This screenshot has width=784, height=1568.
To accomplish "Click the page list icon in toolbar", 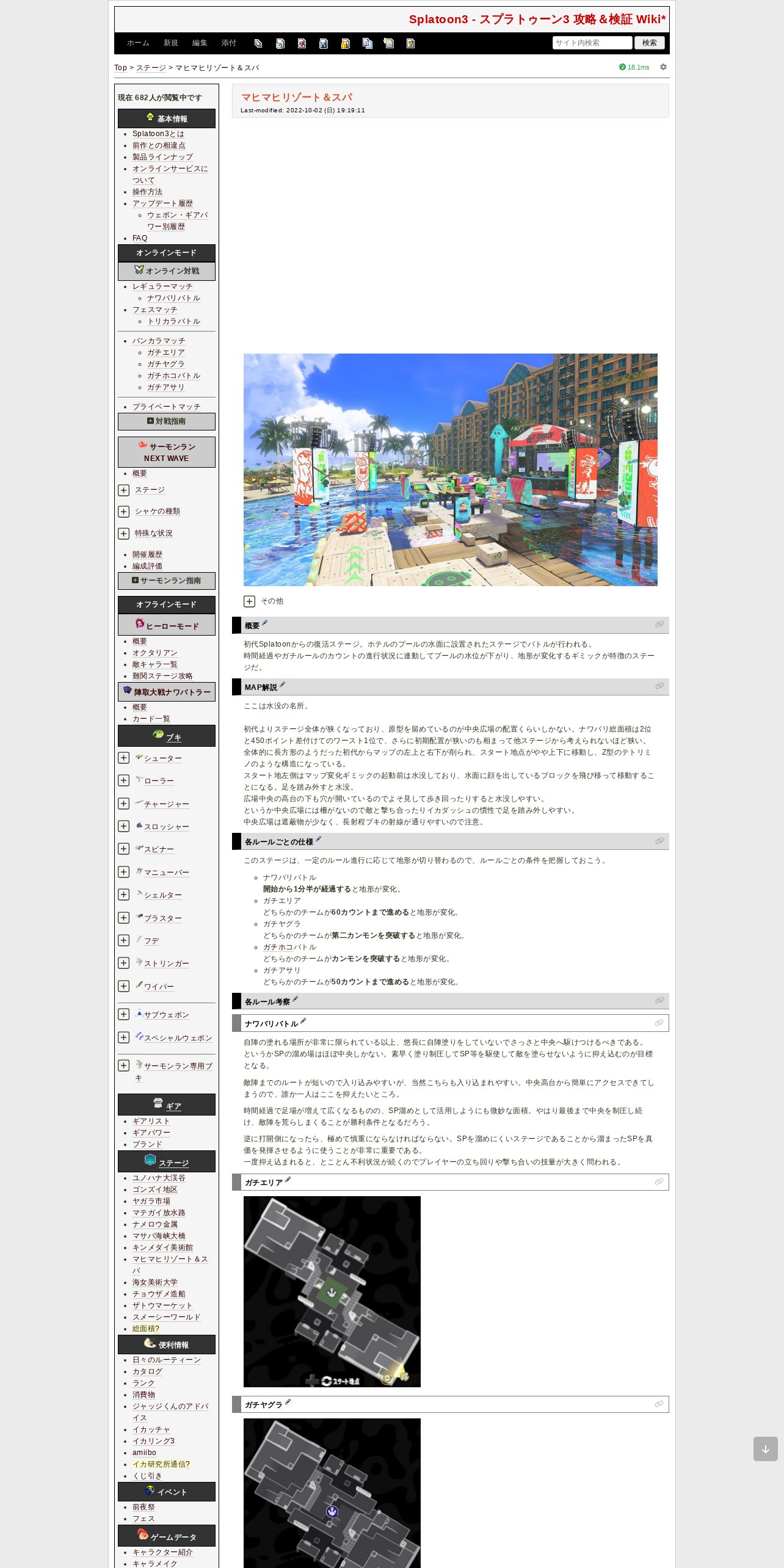I will coord(389,43).
